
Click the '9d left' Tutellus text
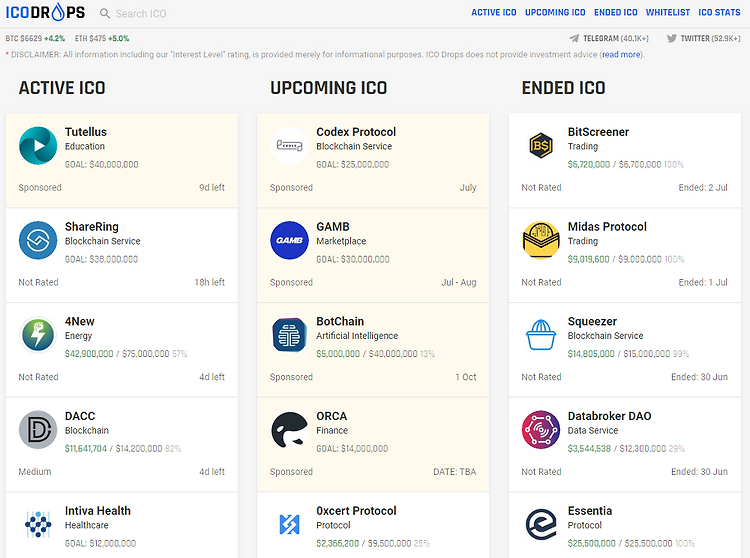[212, 187]
